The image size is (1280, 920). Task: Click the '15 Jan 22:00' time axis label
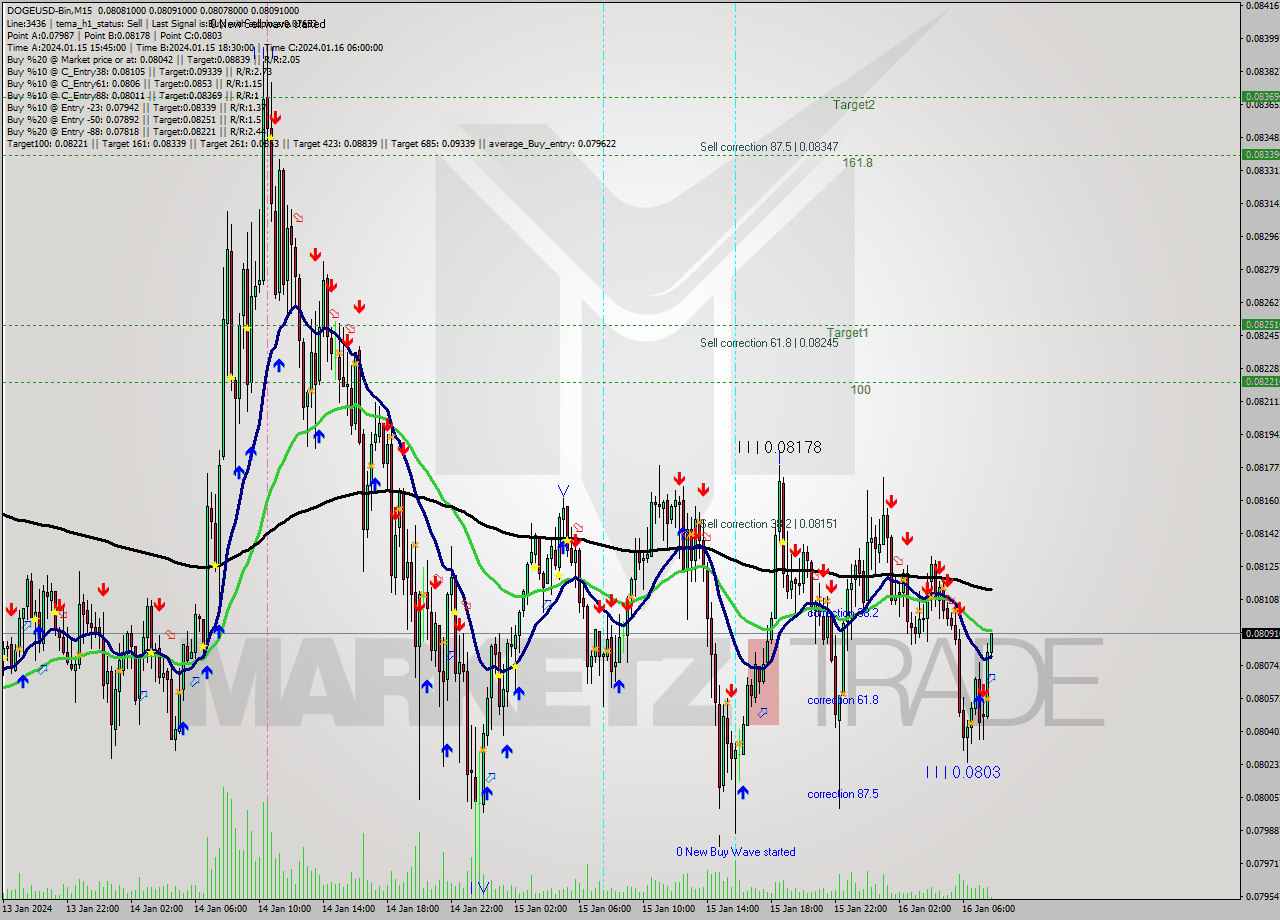click(x=860, y=909)
